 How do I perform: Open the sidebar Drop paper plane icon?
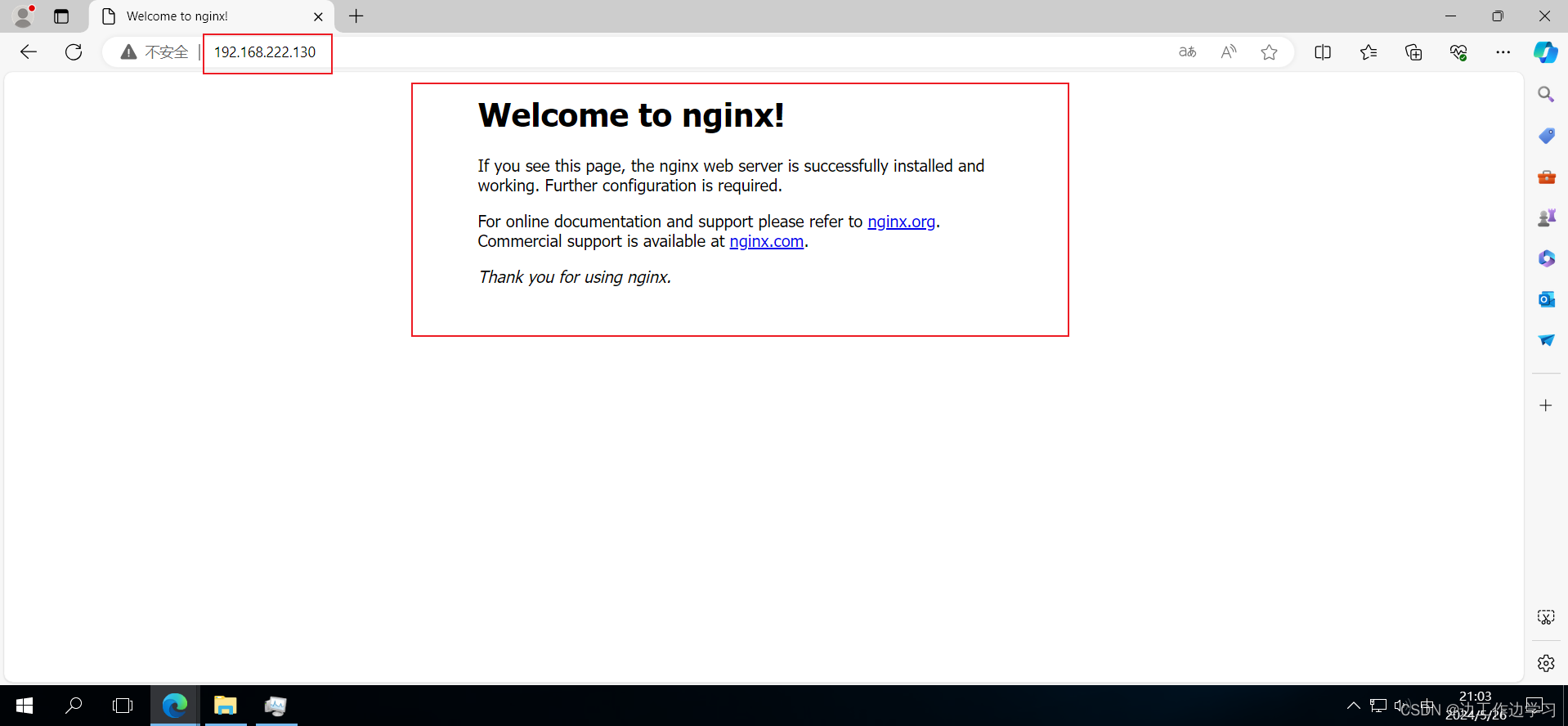(x=1546, y=340)
